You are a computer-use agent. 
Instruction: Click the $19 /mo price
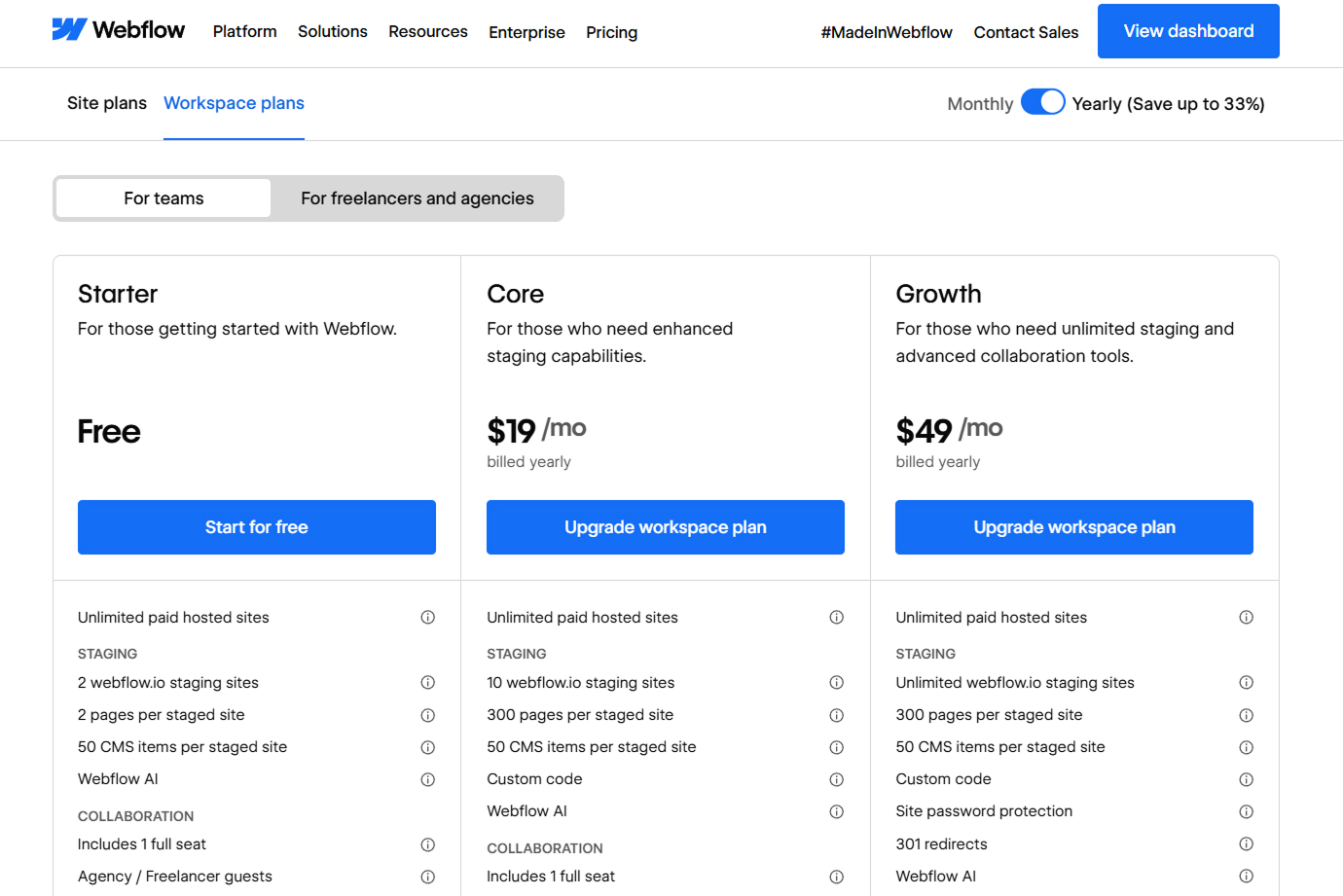[x=536, y=430]
